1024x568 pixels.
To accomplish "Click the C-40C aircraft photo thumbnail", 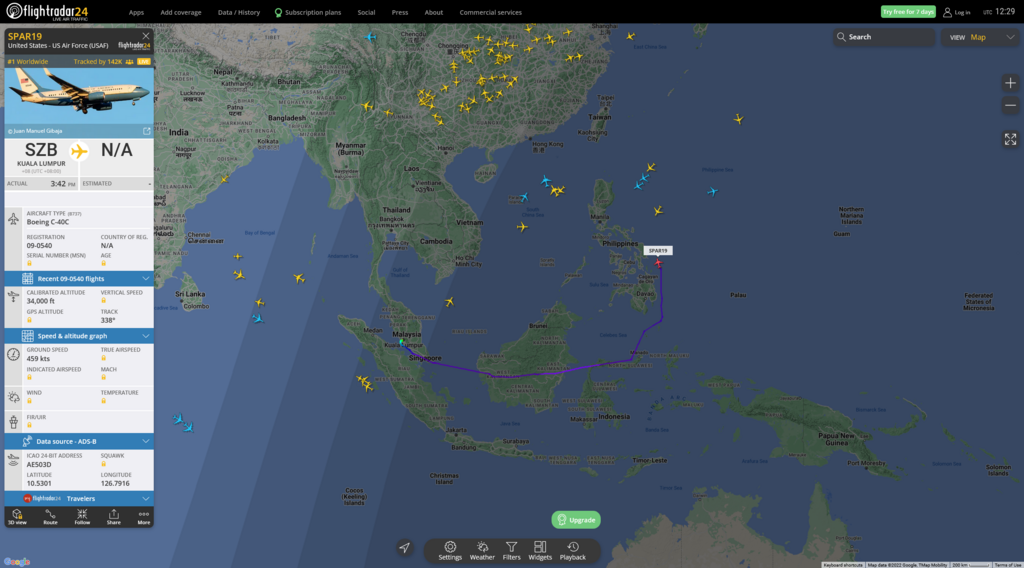I will [x=79, y=96].
